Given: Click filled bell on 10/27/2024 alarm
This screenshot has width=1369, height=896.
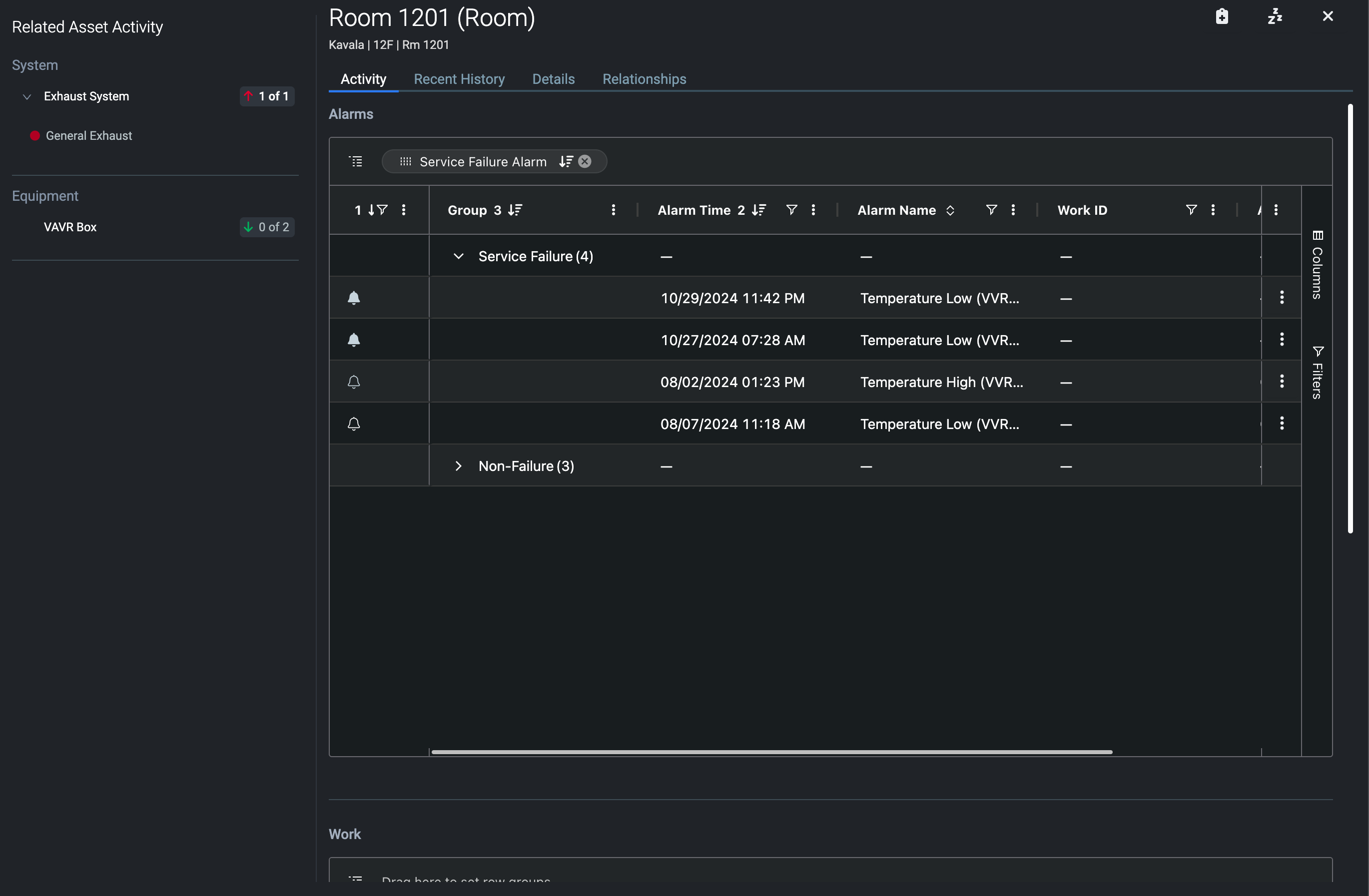Looking at the screenshot, I should [x=354, y=340].
